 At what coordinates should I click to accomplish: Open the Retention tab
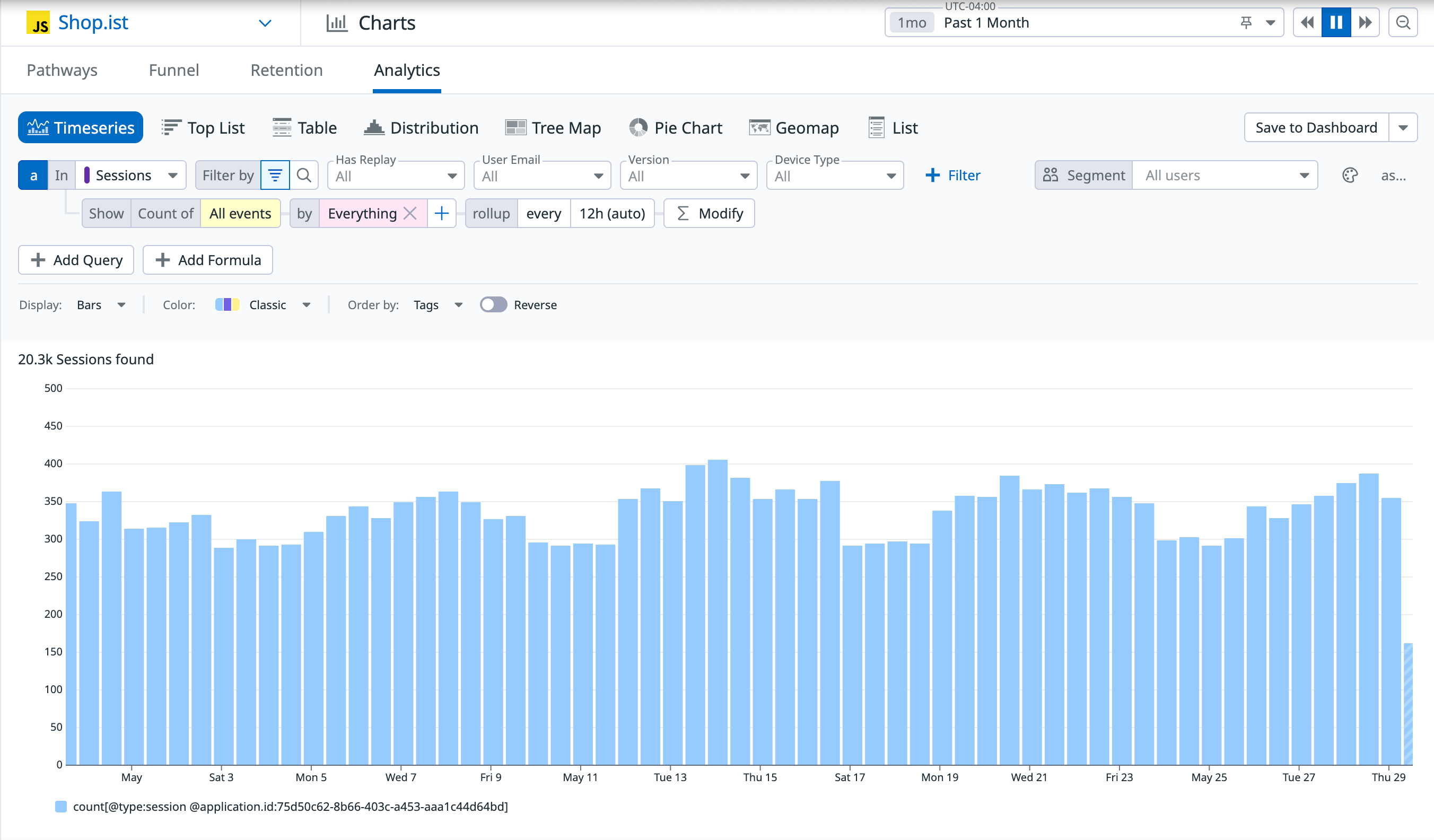click(286, 70)
